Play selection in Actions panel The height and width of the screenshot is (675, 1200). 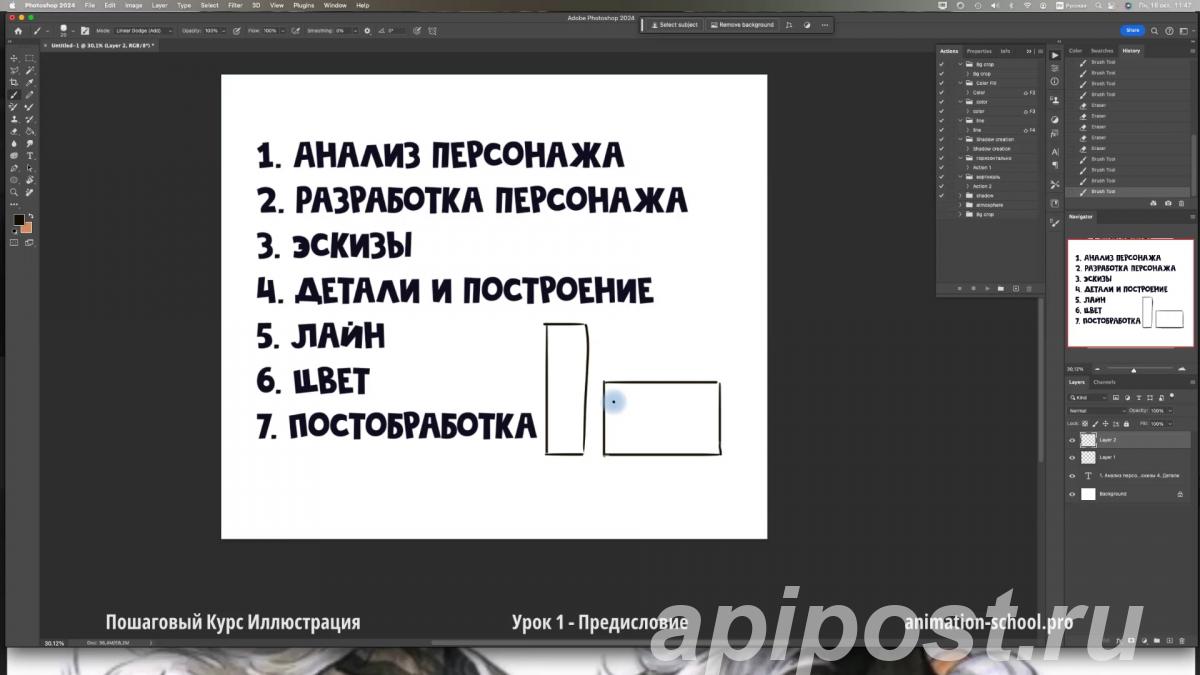(x=987, y=288)
